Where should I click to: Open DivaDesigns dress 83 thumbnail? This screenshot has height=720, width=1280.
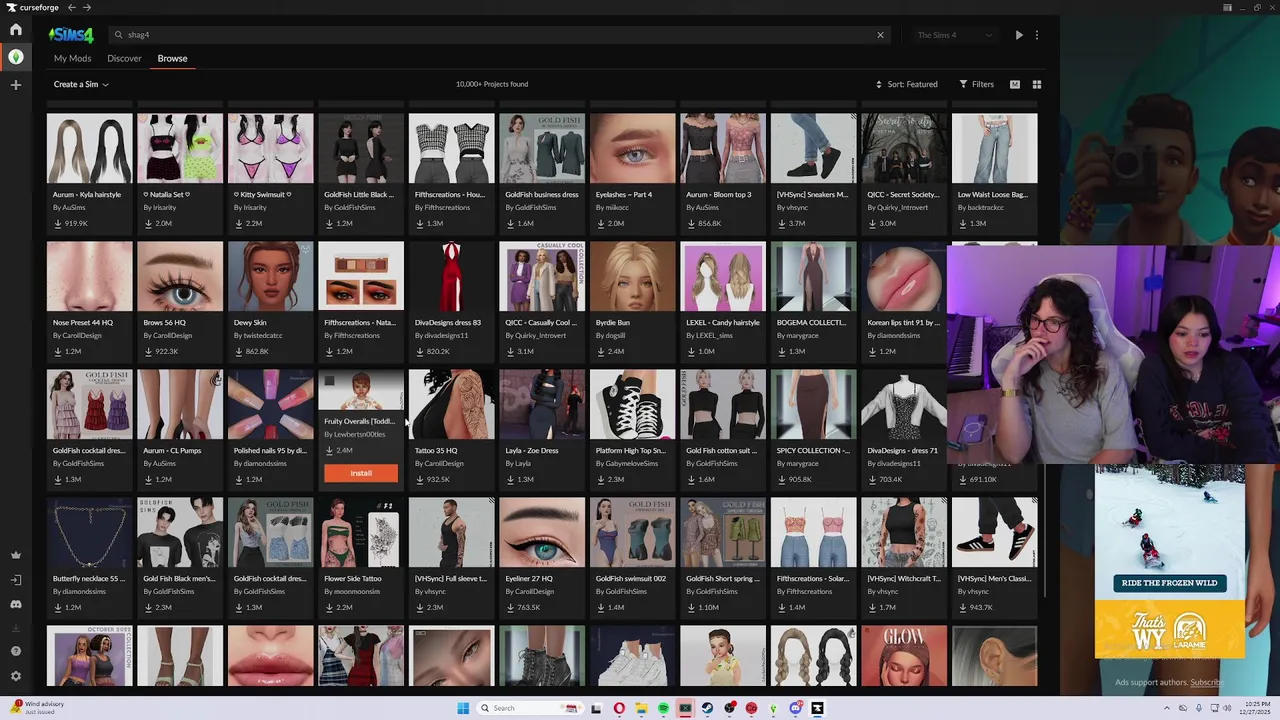[x=451, y=276]
